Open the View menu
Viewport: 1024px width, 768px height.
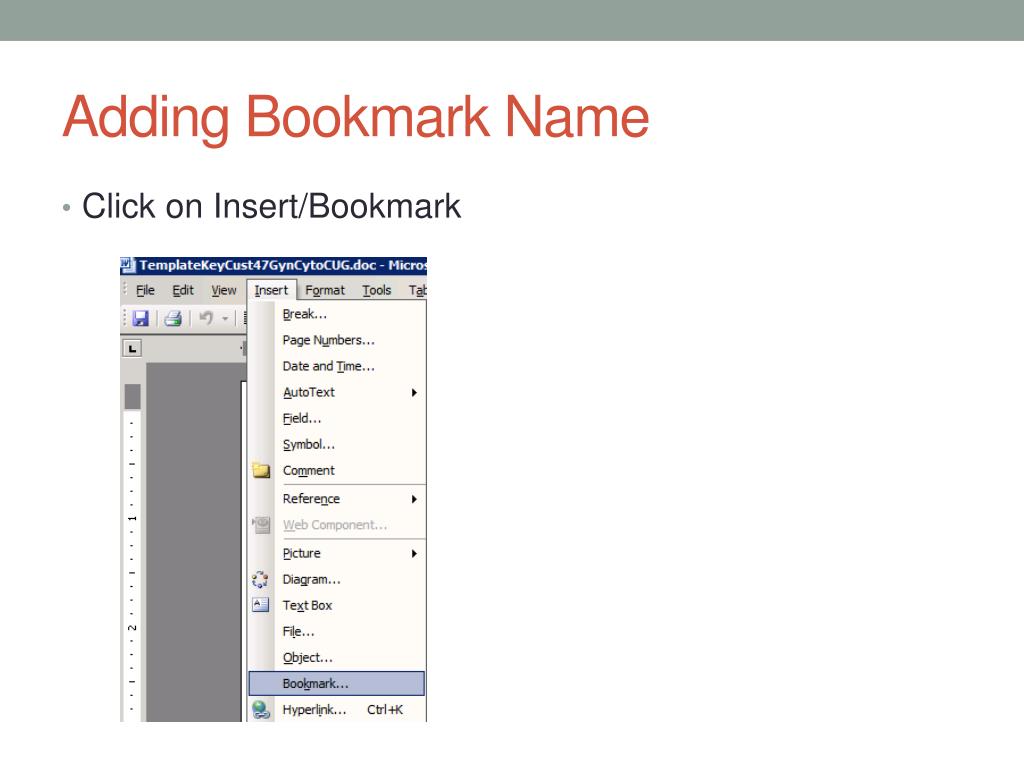(223, 290)
